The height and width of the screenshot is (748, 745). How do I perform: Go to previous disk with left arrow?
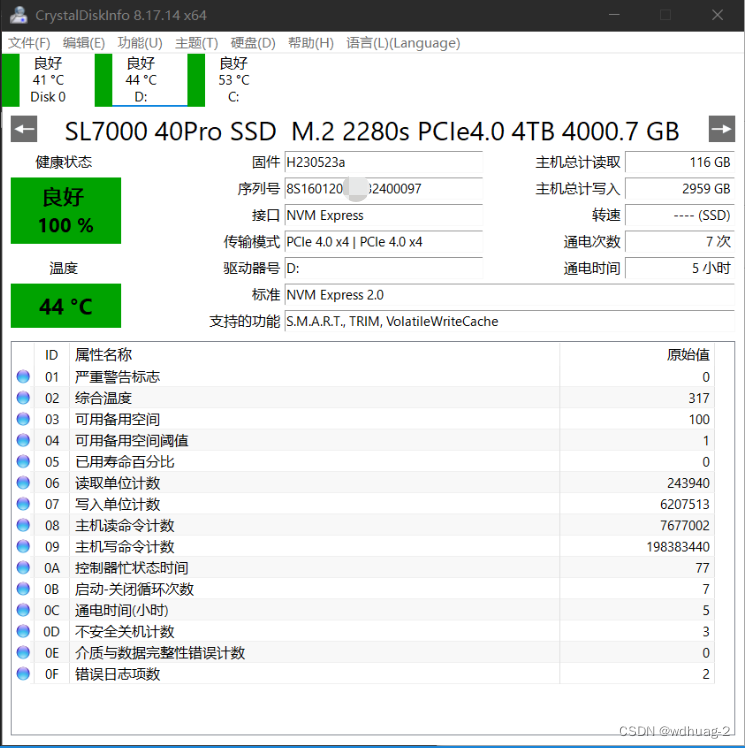tap(24, 129)
